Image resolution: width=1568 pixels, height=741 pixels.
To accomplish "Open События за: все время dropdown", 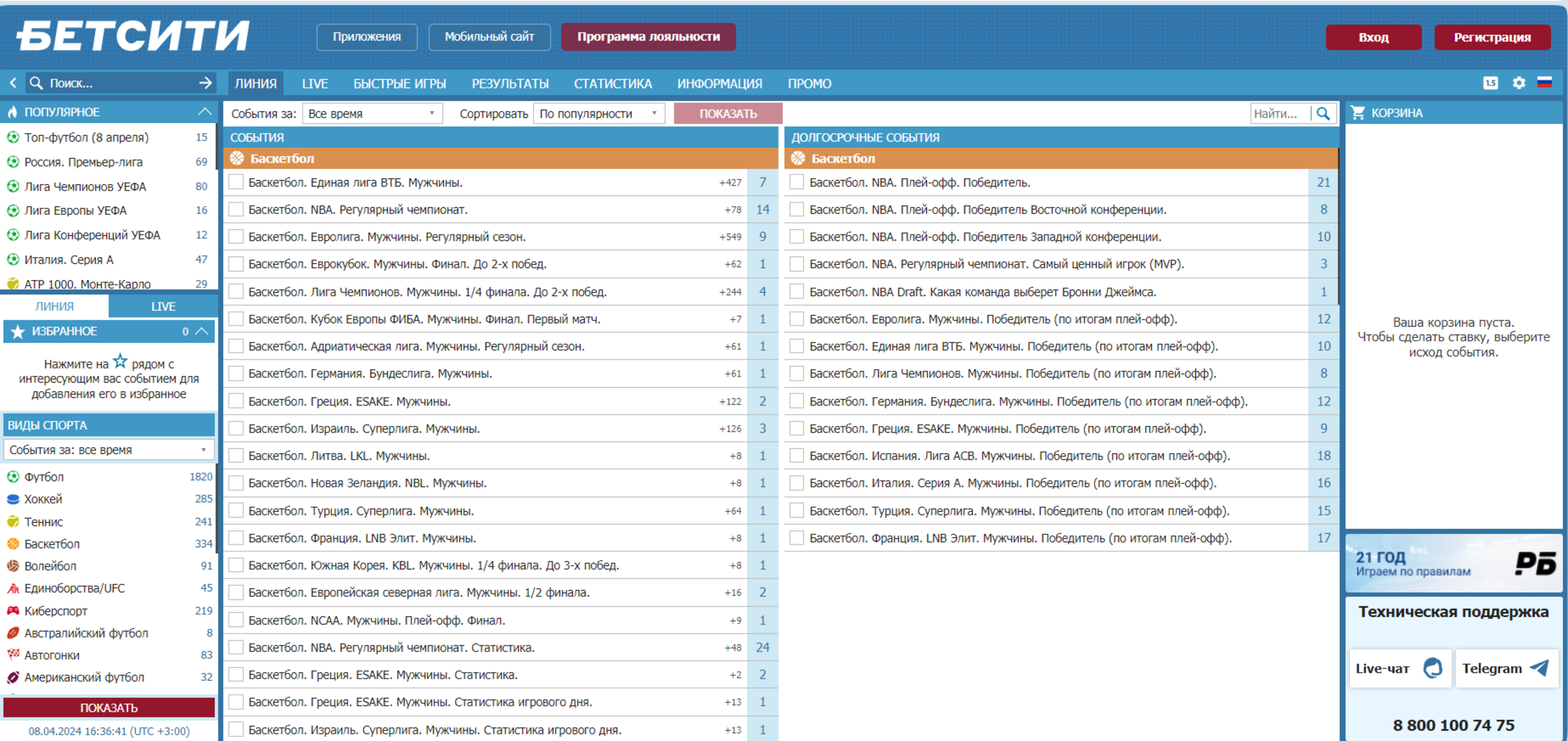I will click(109, 449).
